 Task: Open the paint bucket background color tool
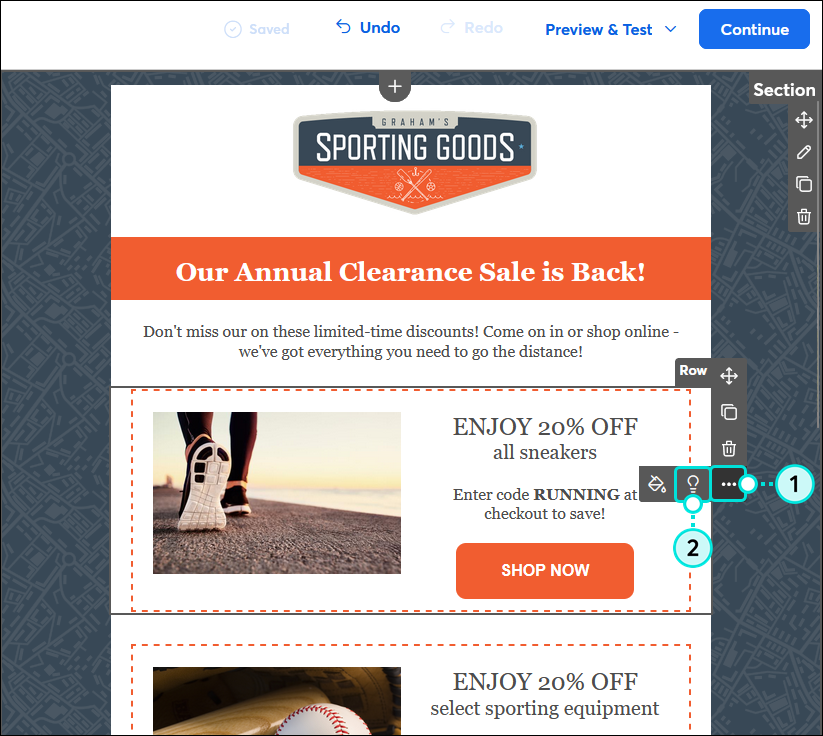coord(657,483)
